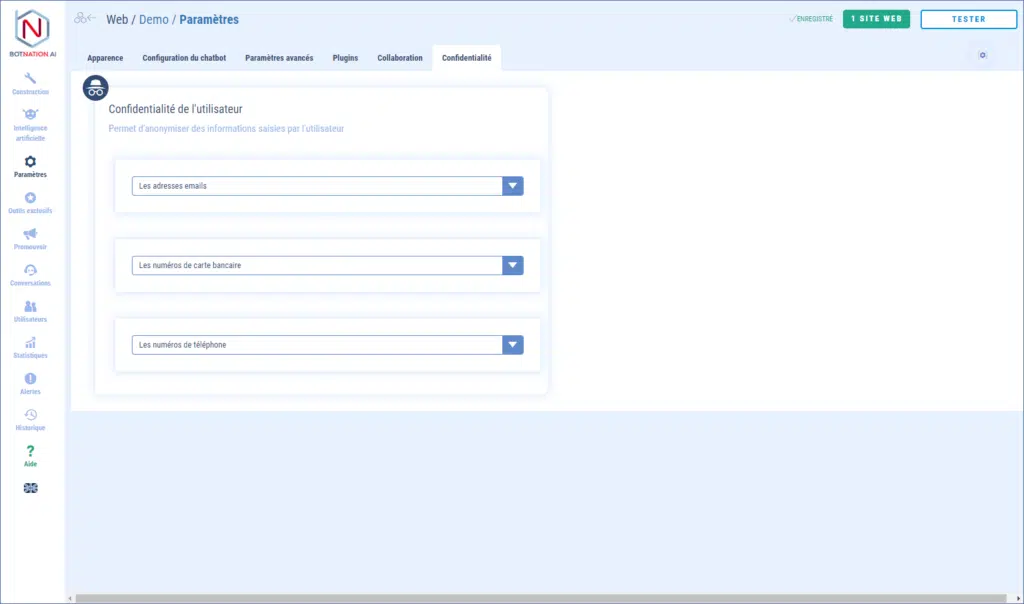This screenshot has width=1024, height=604.
Task: Open Intelligence artificielle robot icon
Action: [30, 114]
